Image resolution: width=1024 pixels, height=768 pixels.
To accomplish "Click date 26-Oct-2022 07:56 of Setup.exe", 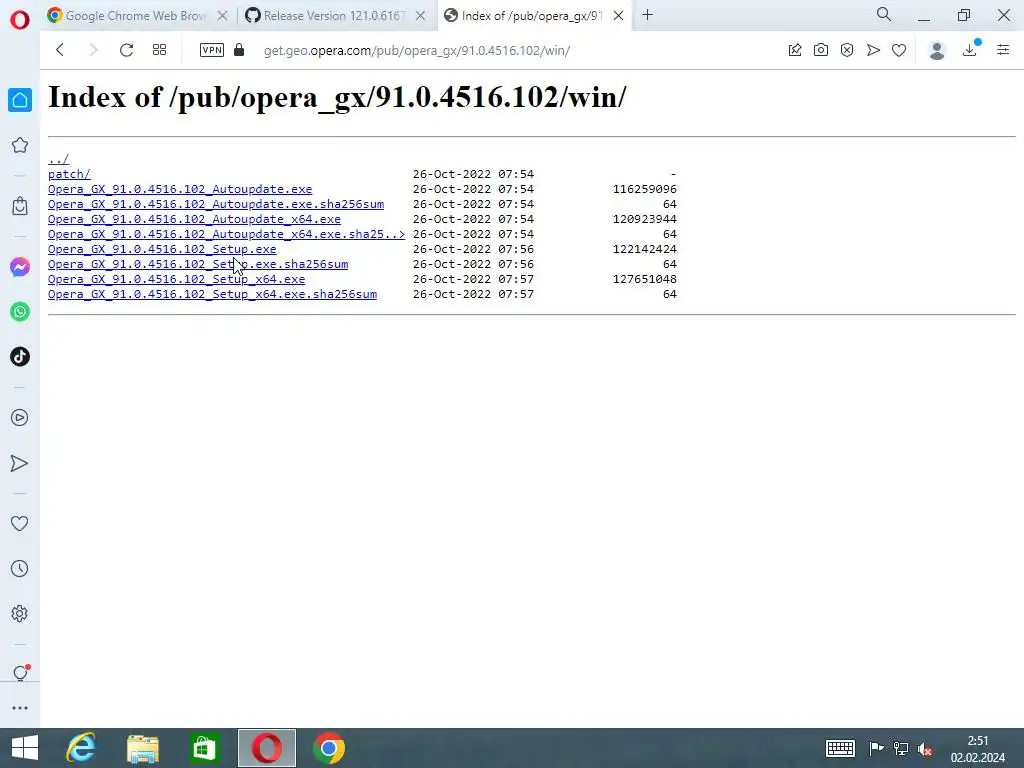I will 473,249.
